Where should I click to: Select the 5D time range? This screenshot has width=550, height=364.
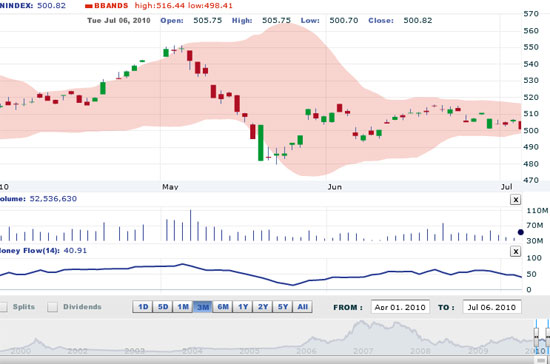(x=163, y=307)
